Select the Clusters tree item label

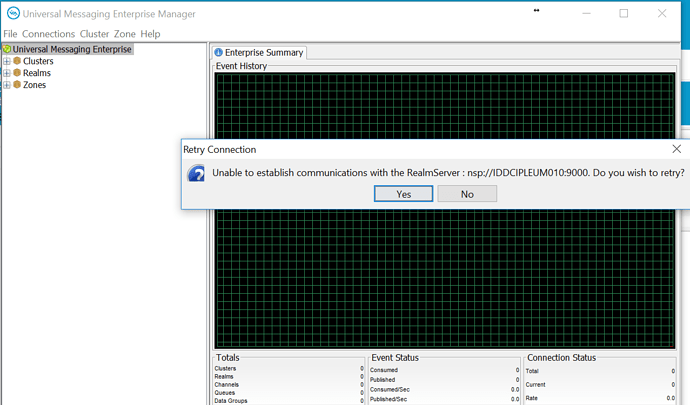(38, 61)
